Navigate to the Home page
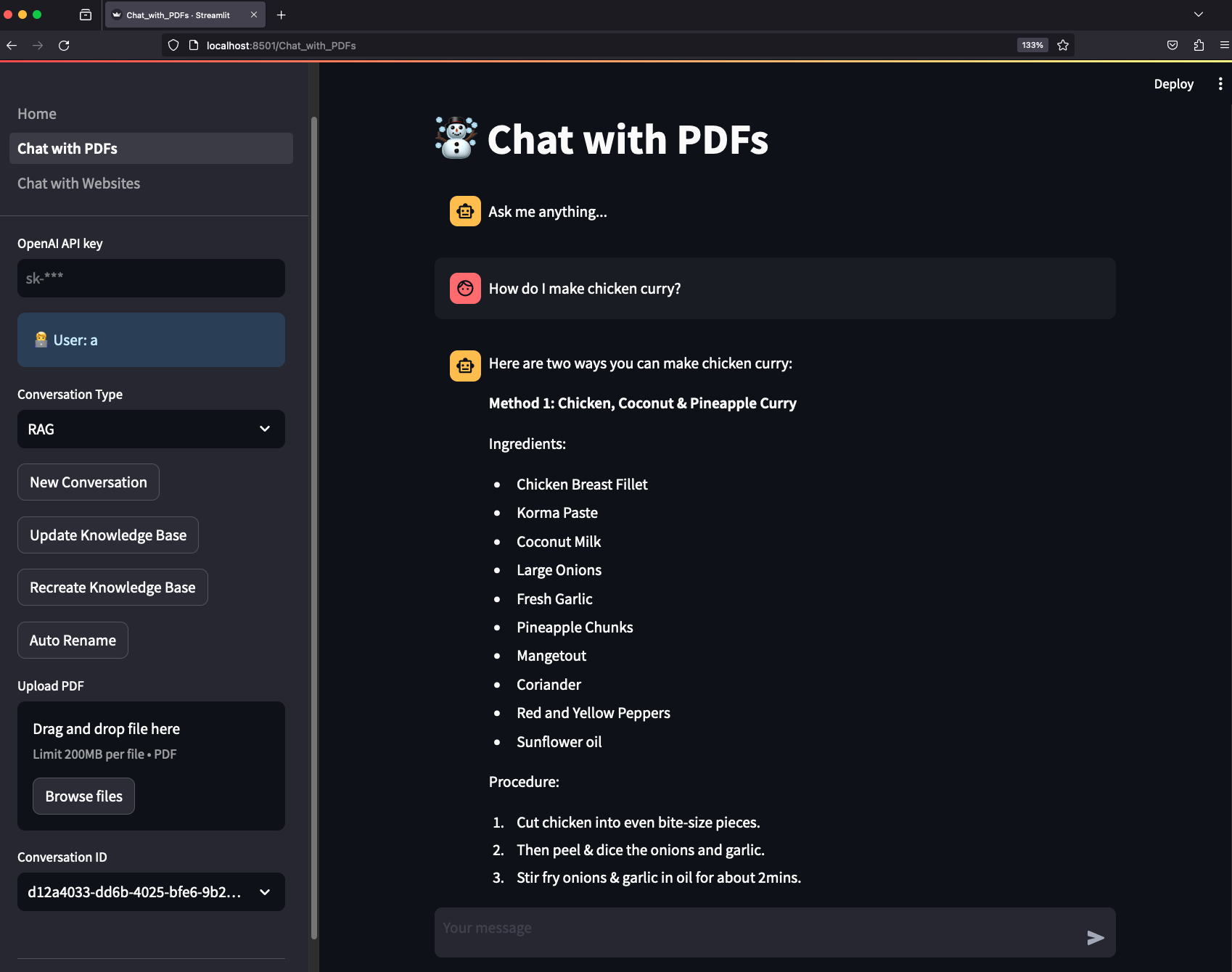 pyautogui.click(x=37, y=114)
